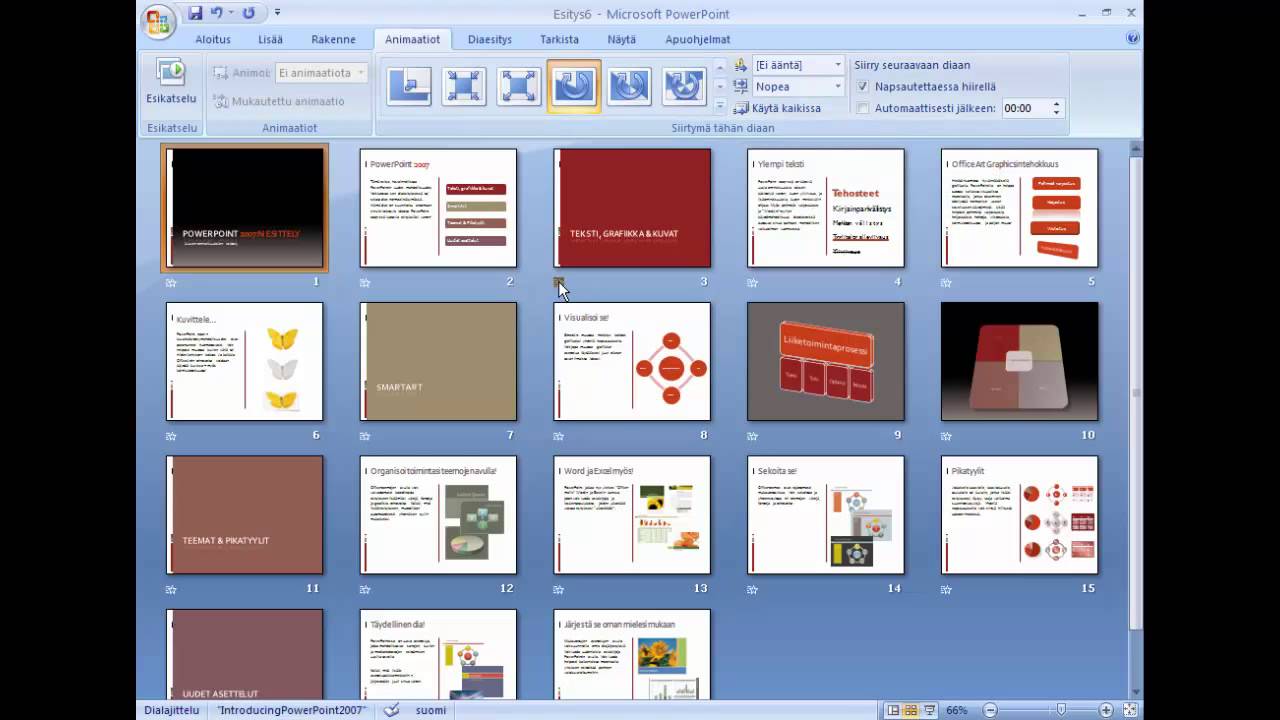Screen dimensions: 1280x720
Task: Increase the automatic advance time stepper
Action: point(1056,103)
